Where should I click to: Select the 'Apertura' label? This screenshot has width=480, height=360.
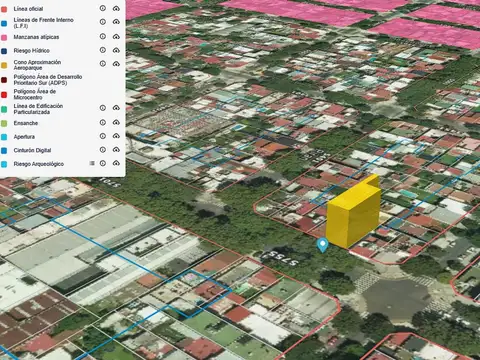coord(24,137)
